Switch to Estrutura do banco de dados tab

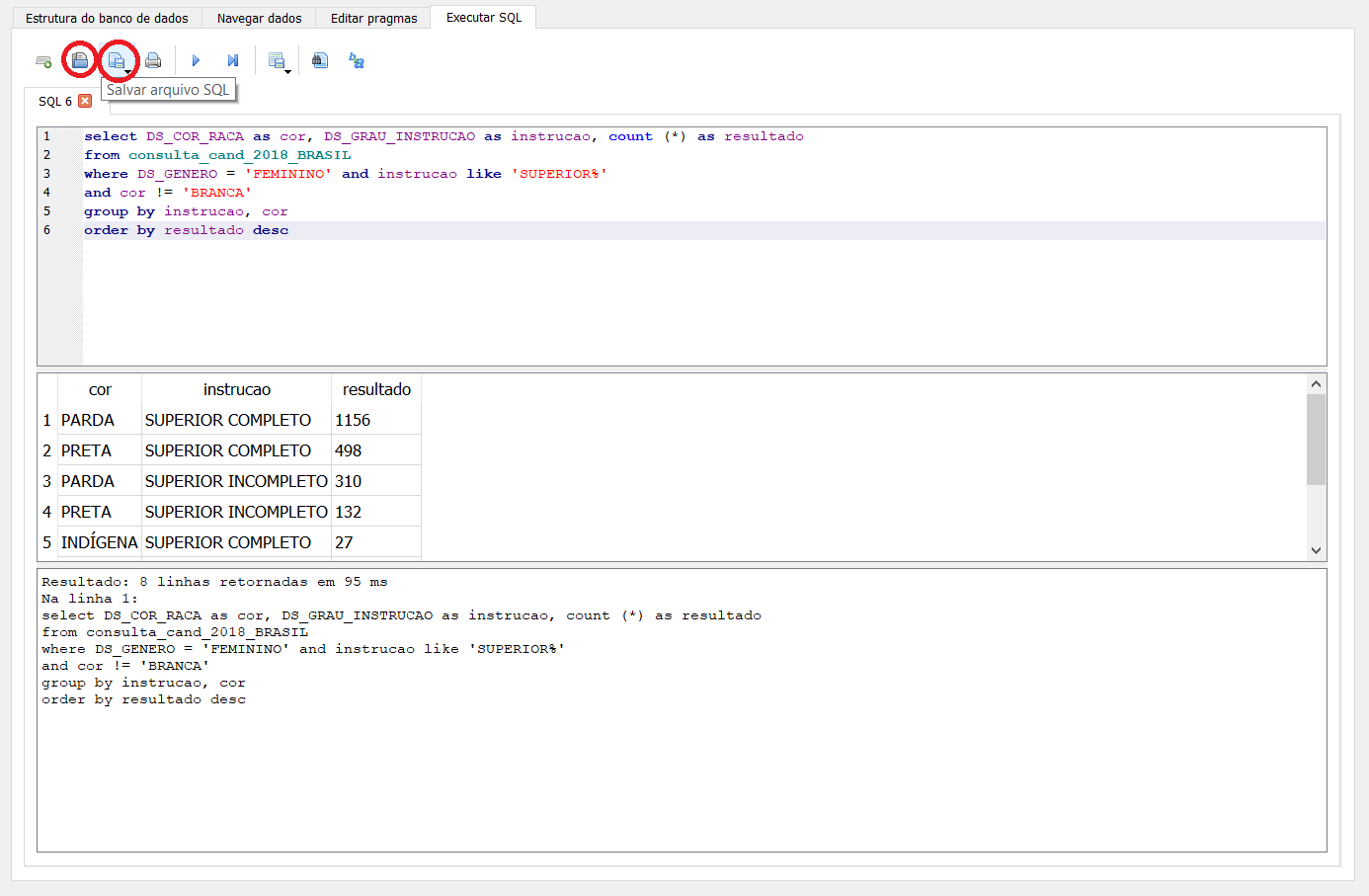pos(107,18)
